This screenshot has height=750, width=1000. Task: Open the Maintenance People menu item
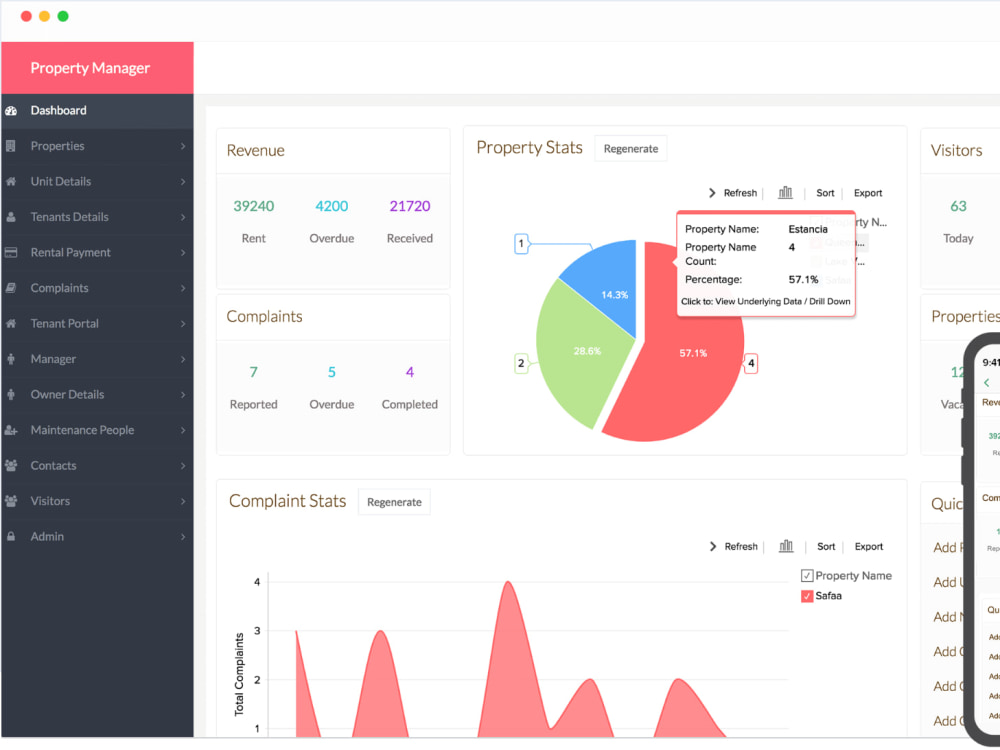point(97,430)
